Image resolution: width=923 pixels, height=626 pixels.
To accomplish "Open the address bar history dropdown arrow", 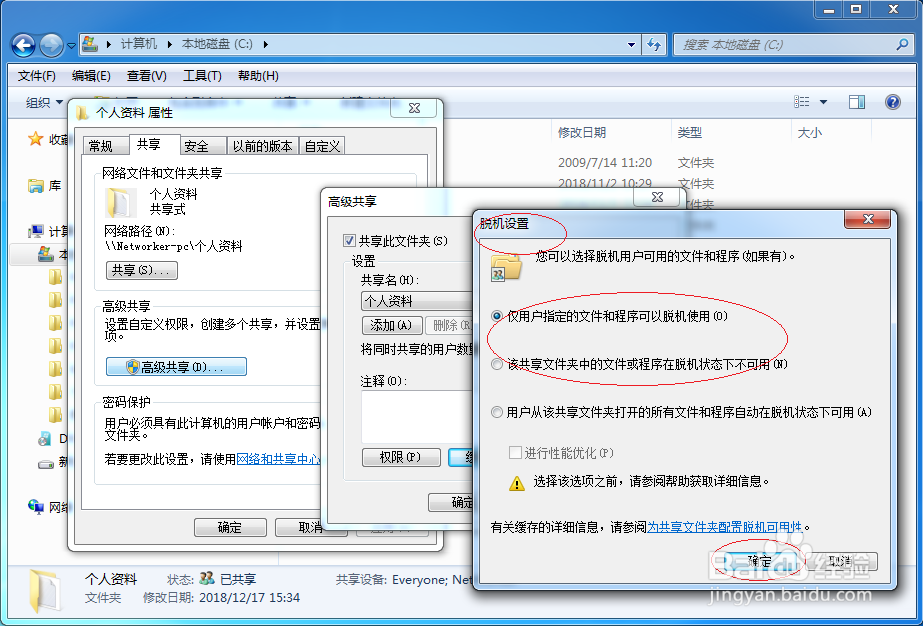I will pyautogui.click(x=630, y=44).
